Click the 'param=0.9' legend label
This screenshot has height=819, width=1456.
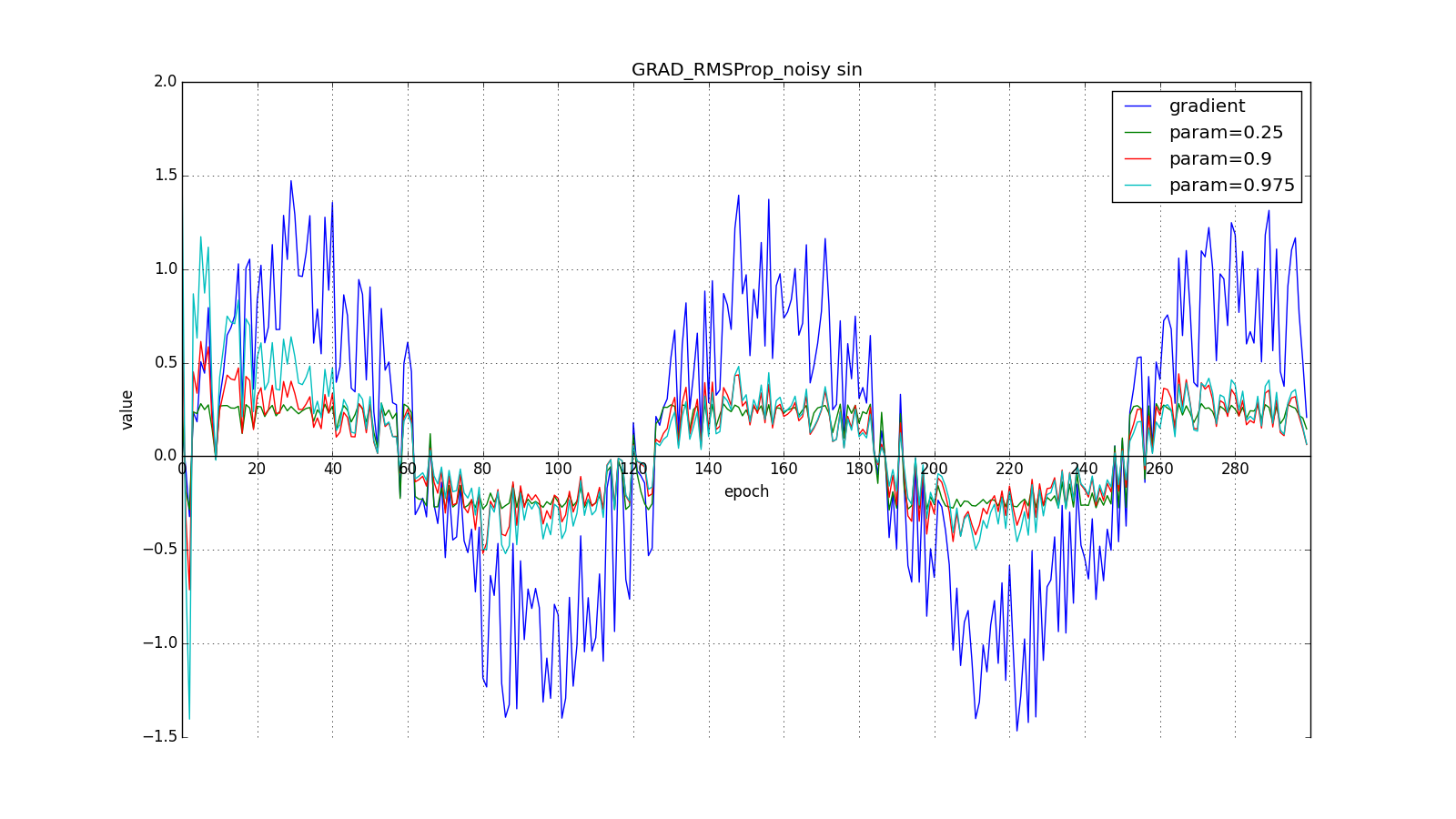[1220, 159]
